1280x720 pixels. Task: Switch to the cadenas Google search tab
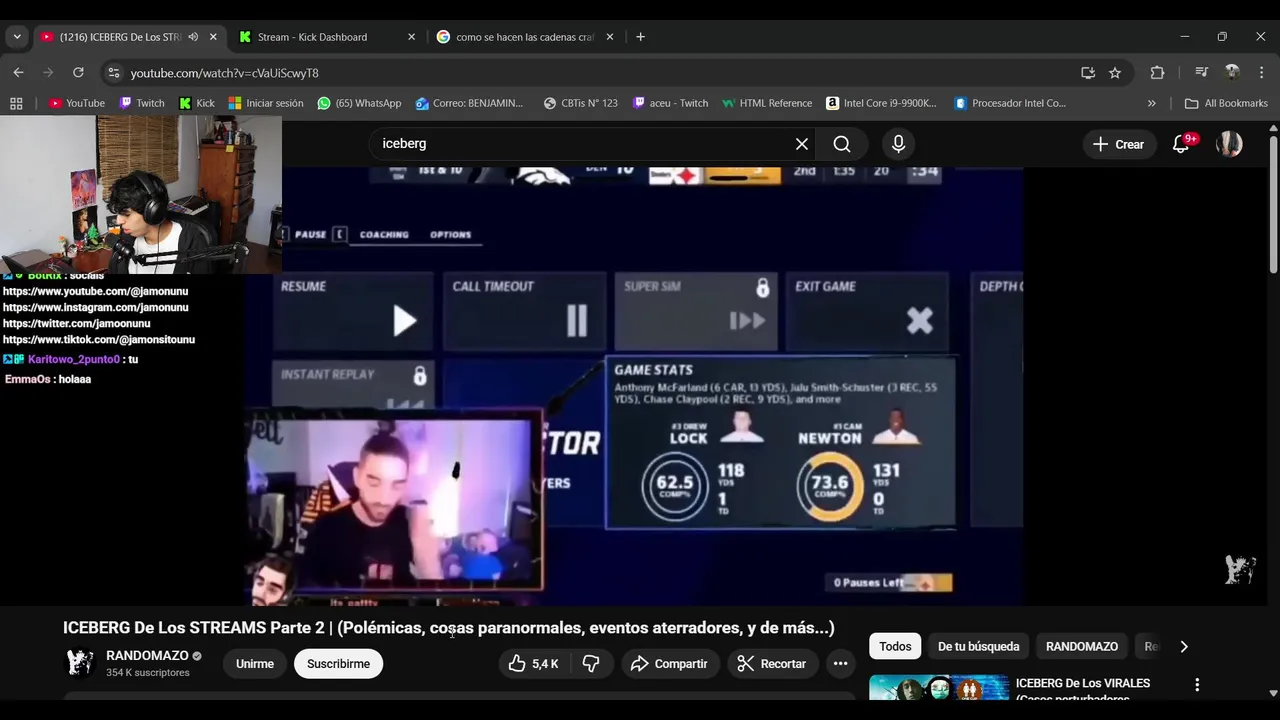[x=526, y=37]
